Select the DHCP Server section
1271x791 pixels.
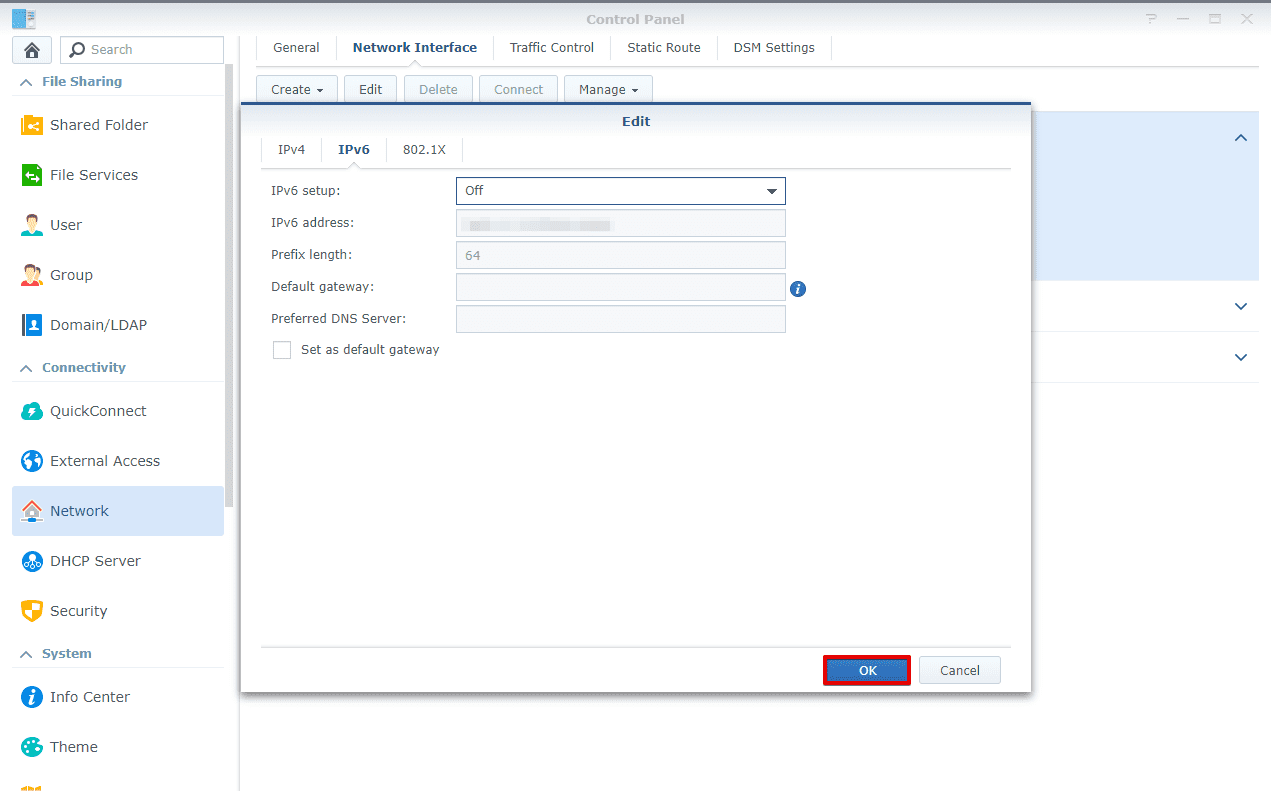pyautogui.click(x=95, y=560)
